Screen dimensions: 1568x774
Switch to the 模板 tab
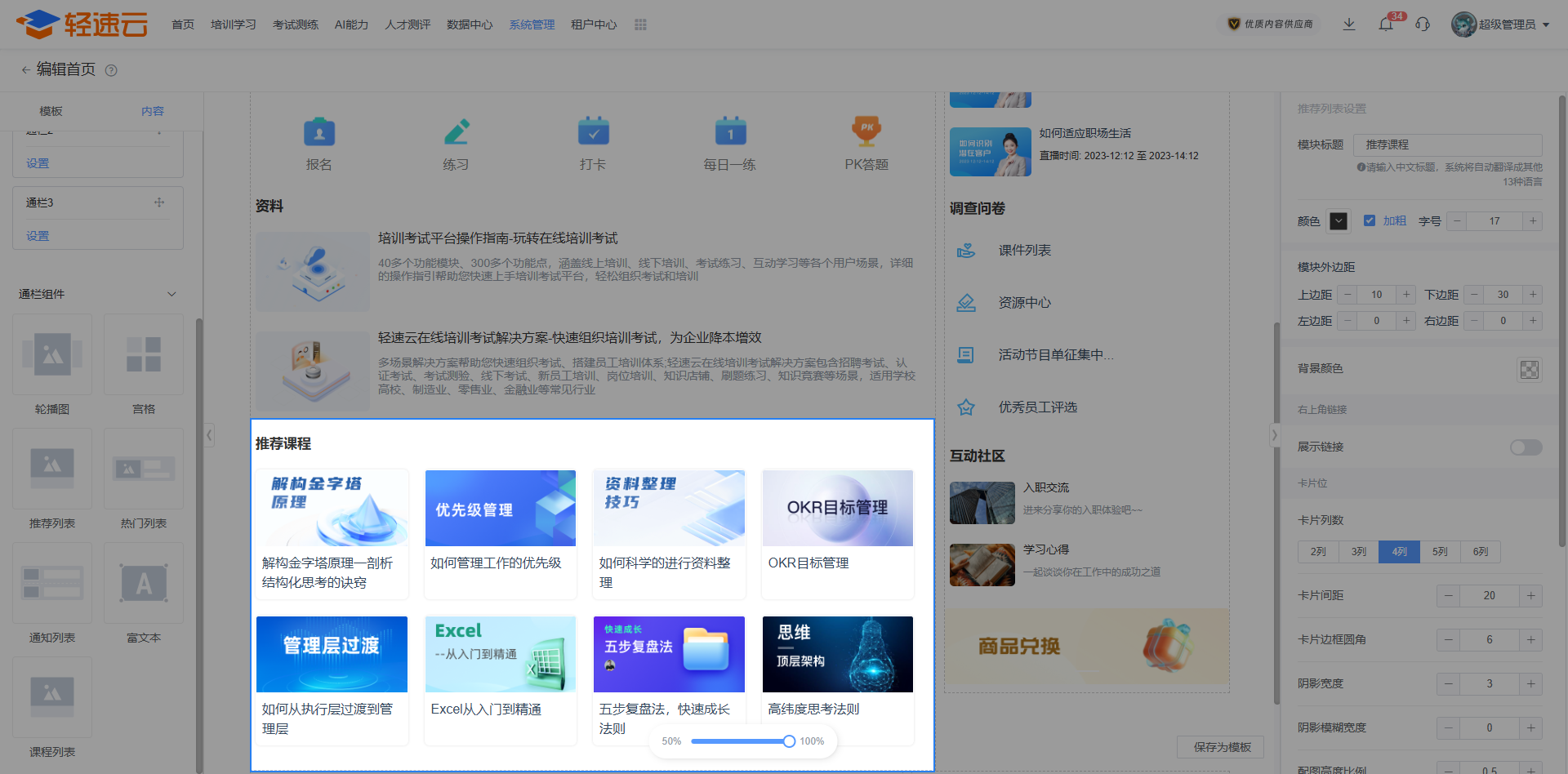[x=51, y=111]
